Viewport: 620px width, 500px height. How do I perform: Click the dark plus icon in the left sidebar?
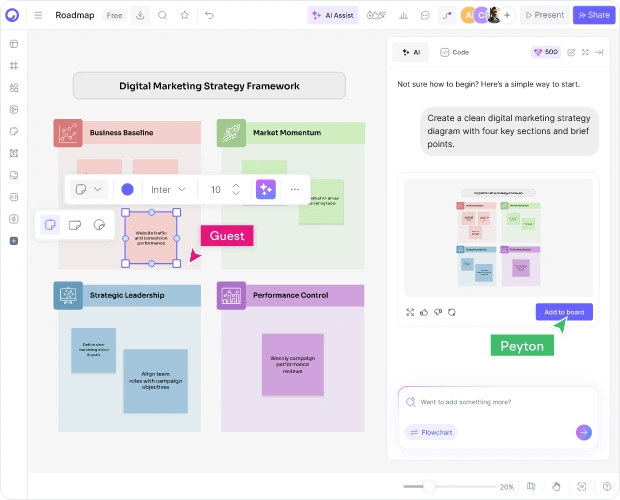pyautogui.click(x=14, y=241)
